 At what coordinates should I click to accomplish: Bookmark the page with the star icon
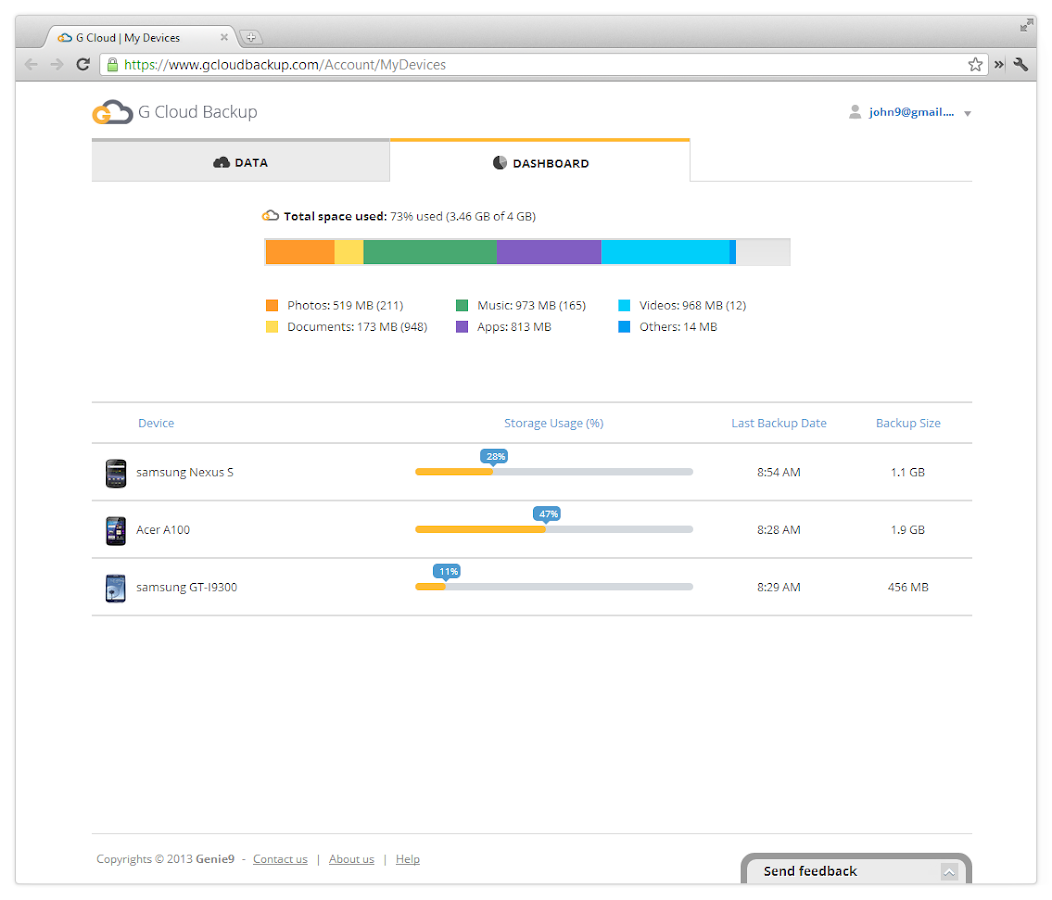click(x=975, y=64)
